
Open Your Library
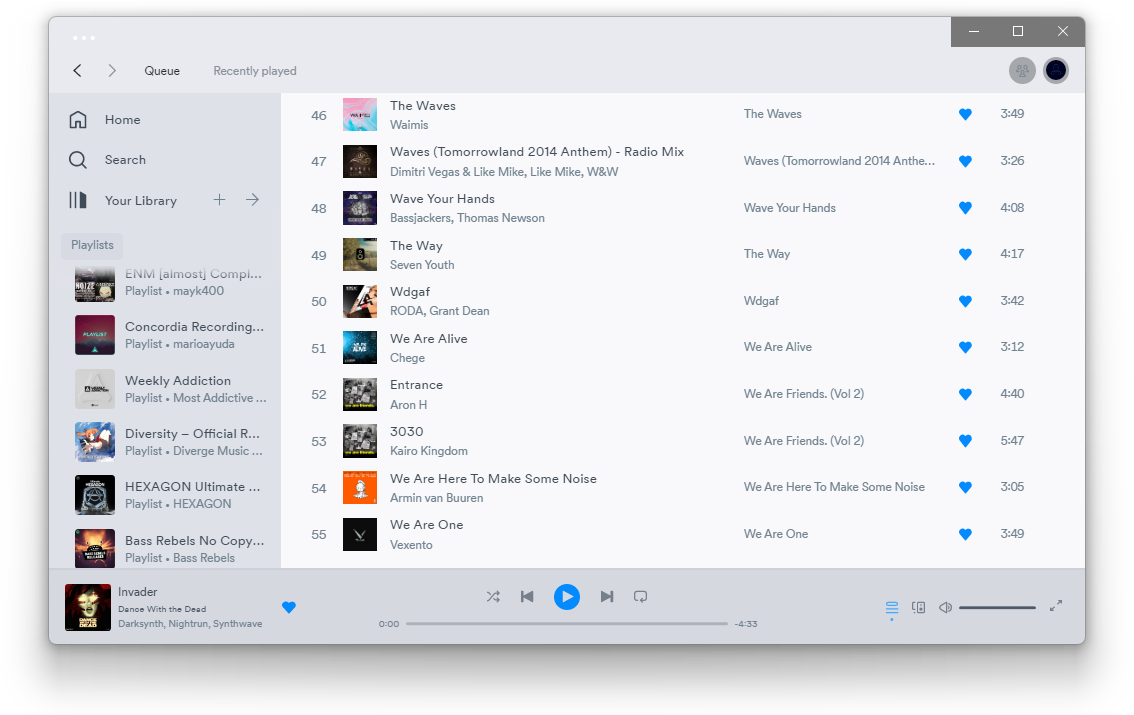point(123,200)
